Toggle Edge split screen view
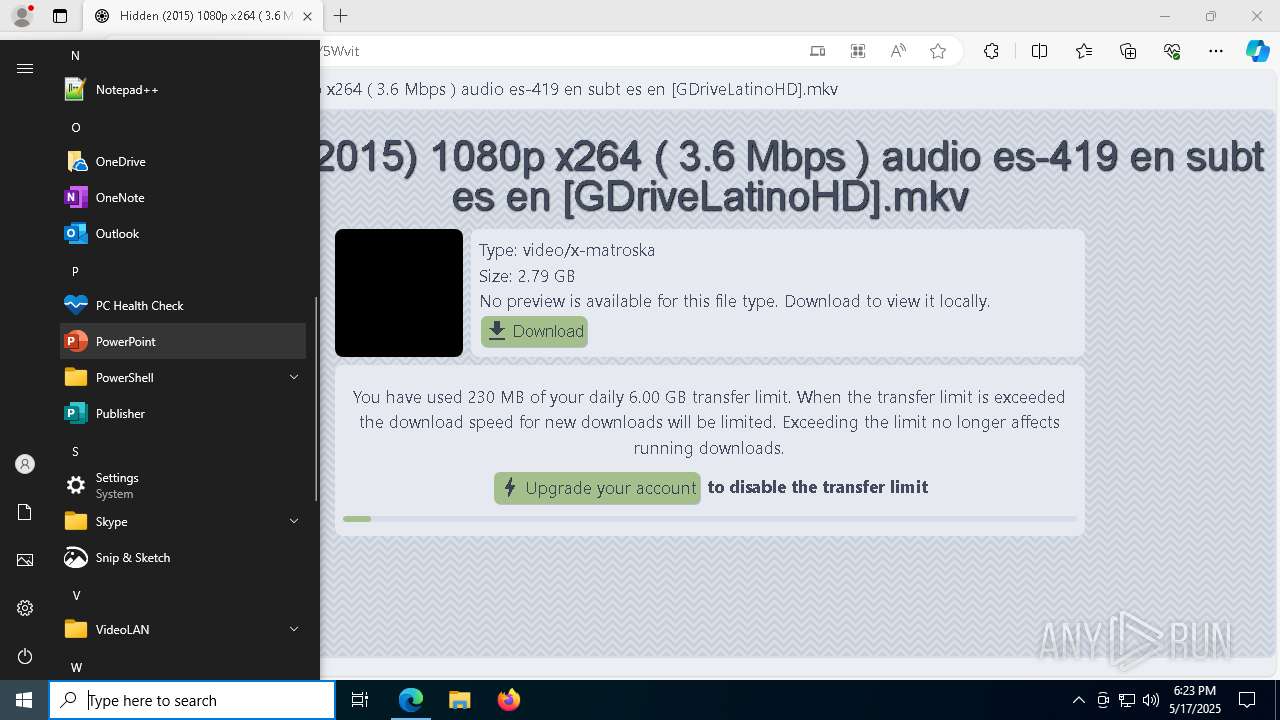 [1039, 51]
